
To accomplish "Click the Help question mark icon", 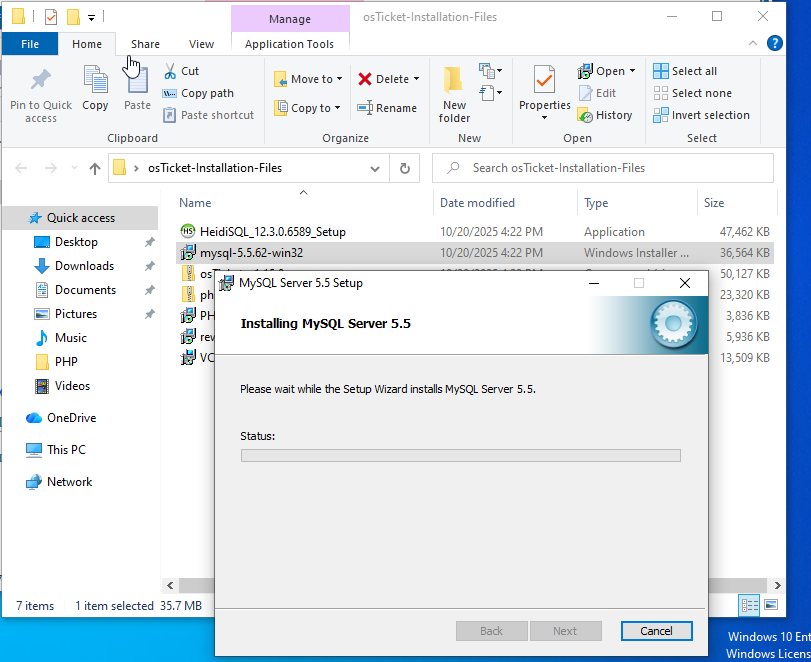I will 774,43.
